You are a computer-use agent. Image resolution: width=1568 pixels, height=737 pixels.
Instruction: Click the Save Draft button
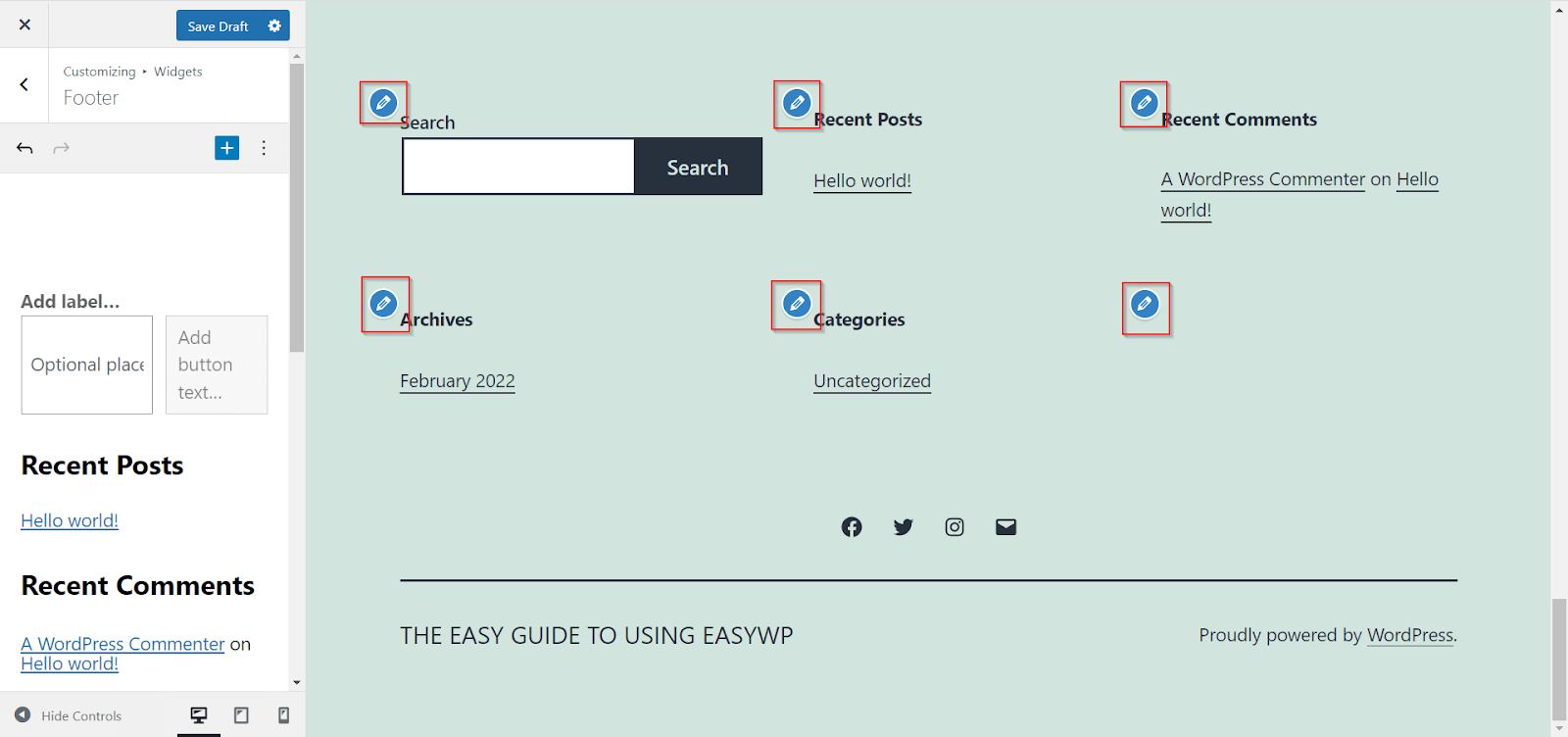pos(218,25)
